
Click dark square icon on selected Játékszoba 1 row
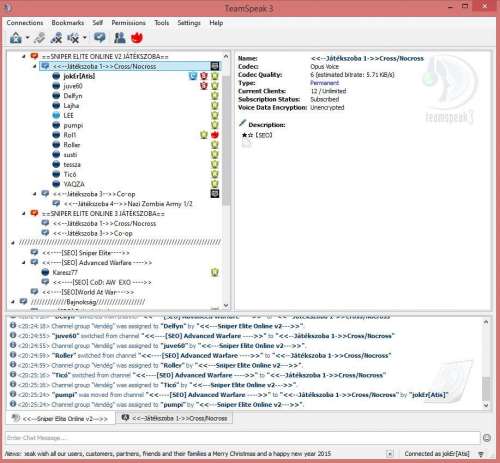(215, 66)
